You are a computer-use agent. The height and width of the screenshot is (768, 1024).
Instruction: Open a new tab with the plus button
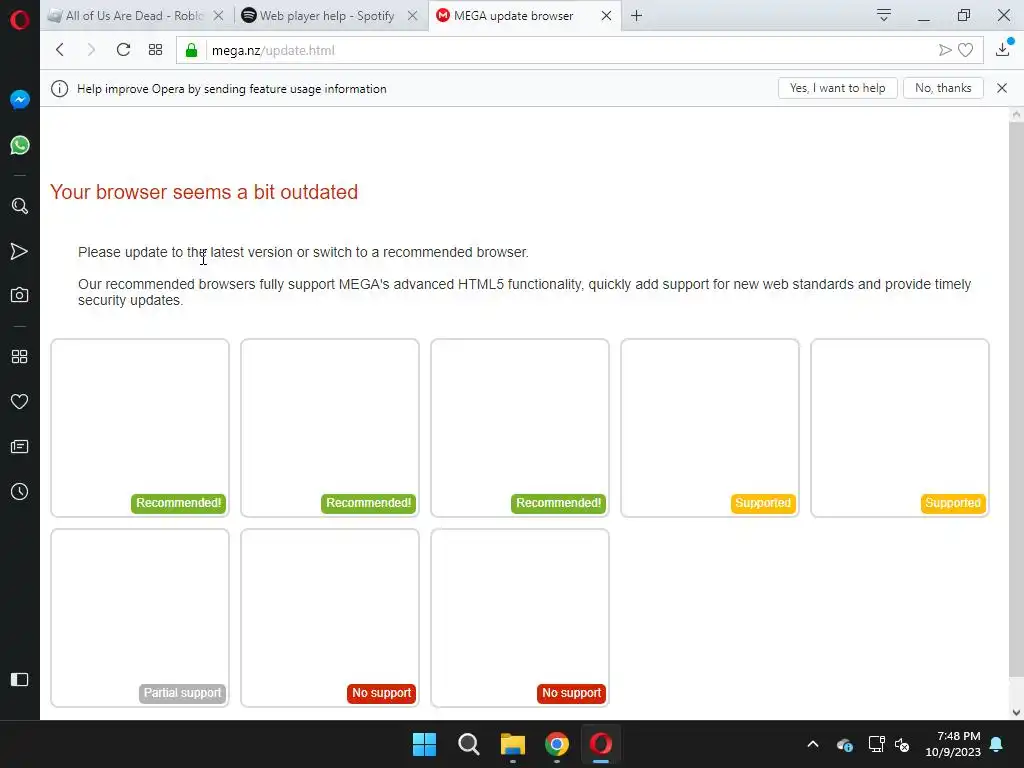point(637,16)
